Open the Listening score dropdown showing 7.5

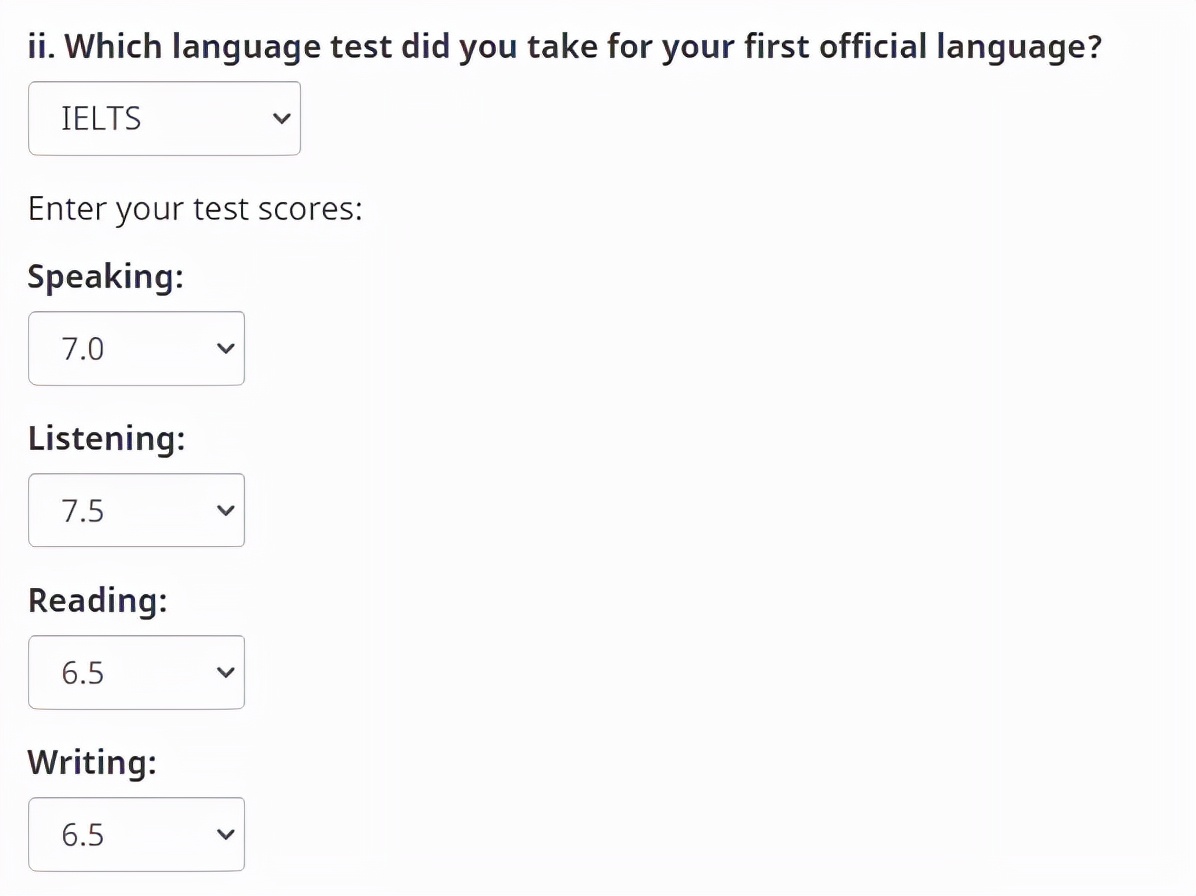(x=137, y=510)
